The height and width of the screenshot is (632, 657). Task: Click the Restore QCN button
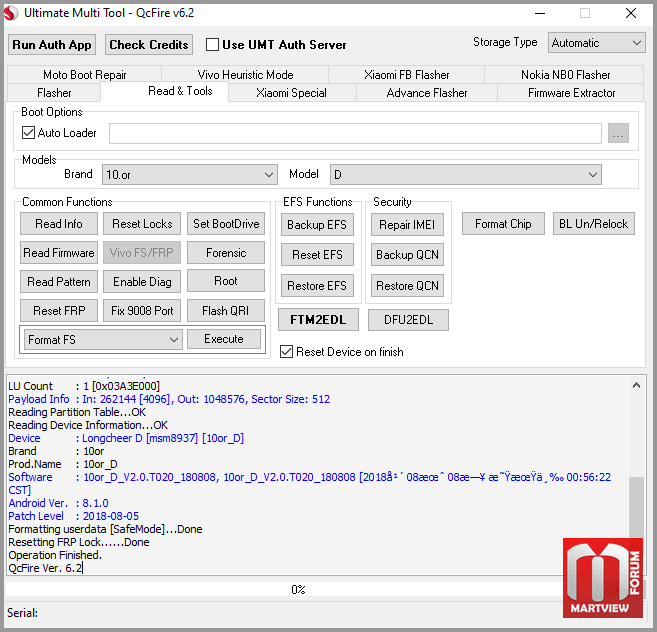coord(407,286)
